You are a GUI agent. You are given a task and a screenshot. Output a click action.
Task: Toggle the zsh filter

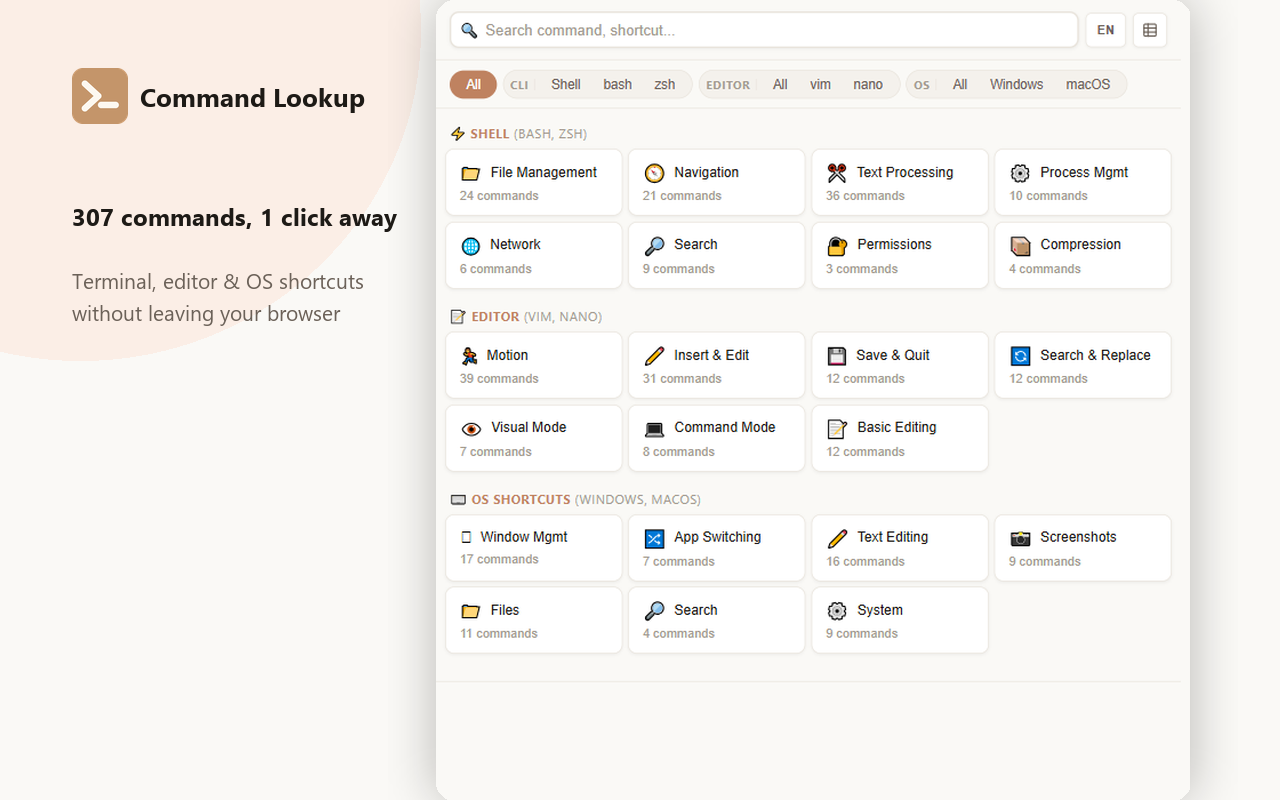tap(665, 84)
